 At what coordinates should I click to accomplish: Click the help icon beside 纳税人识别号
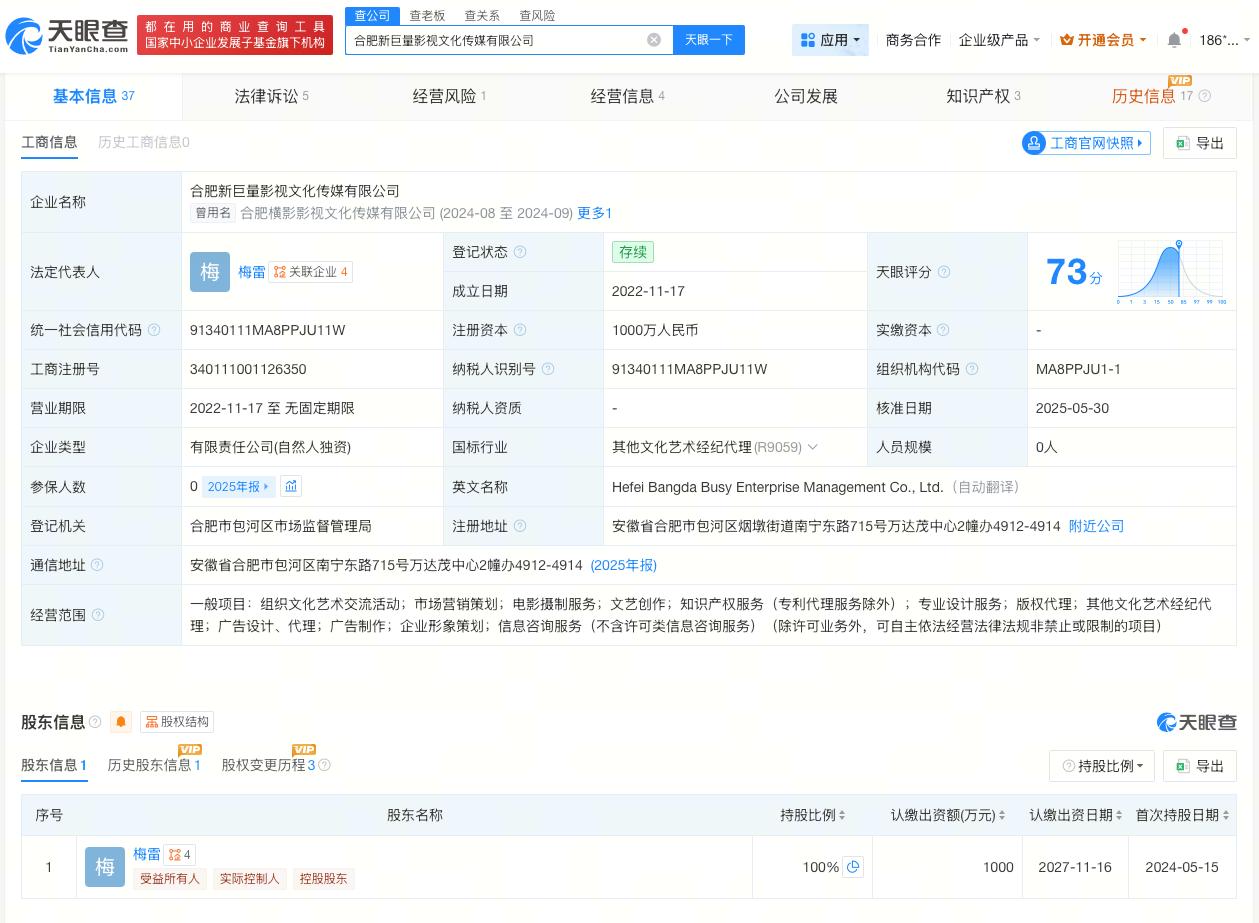point(548,369)
